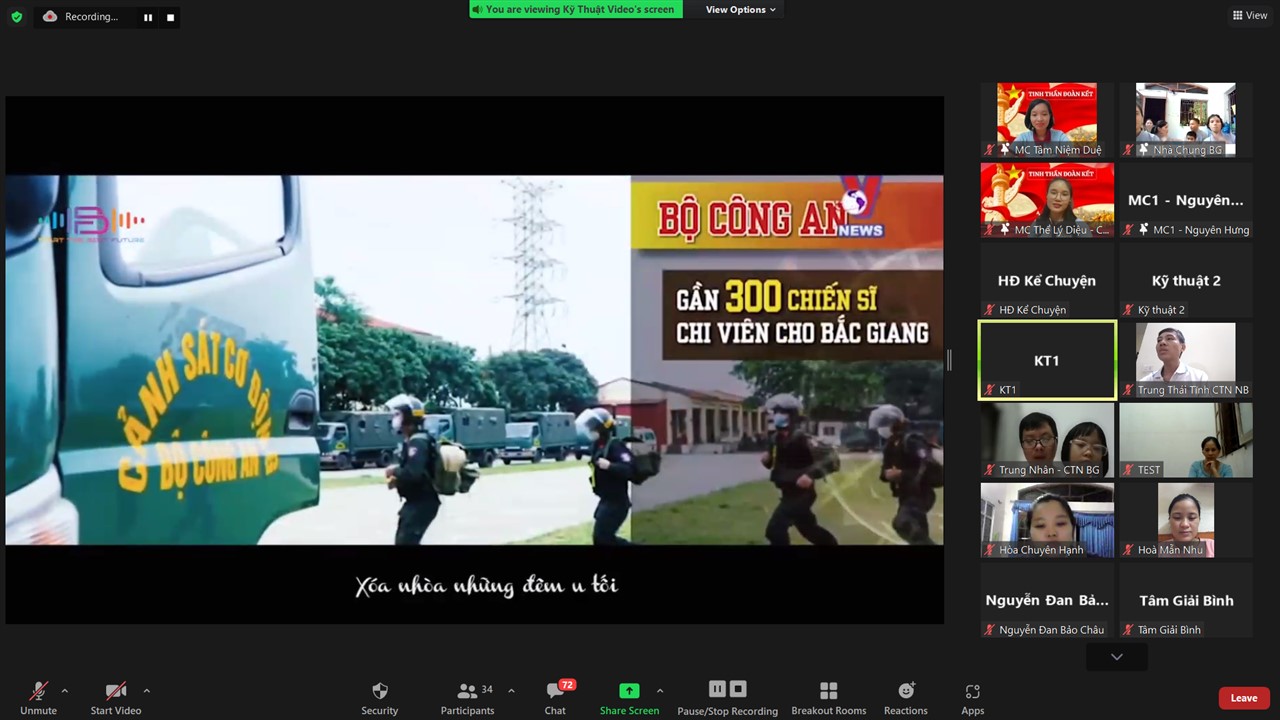Click the large 'Tâm Giải Bình' tile name
The image size is (1280, 720).
pos(1186,600)
